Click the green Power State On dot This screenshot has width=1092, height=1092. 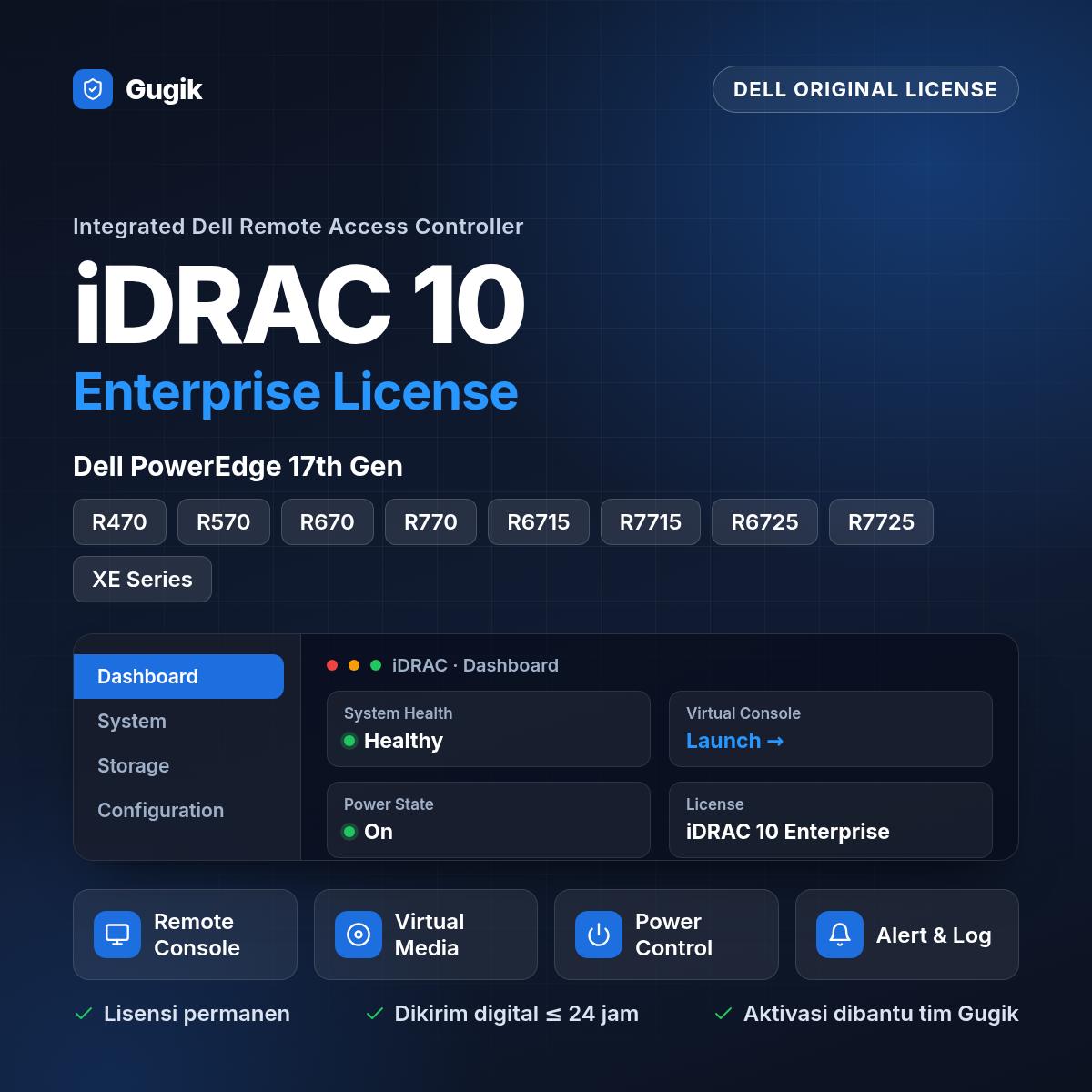pos(349,832)
